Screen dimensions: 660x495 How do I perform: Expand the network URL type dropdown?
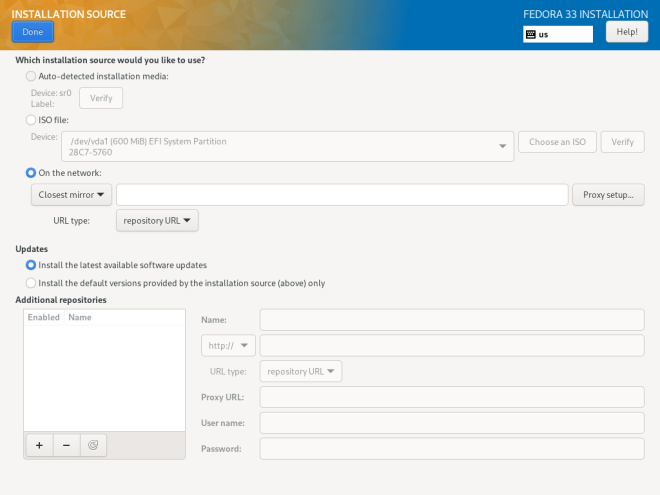pos(157,220)
